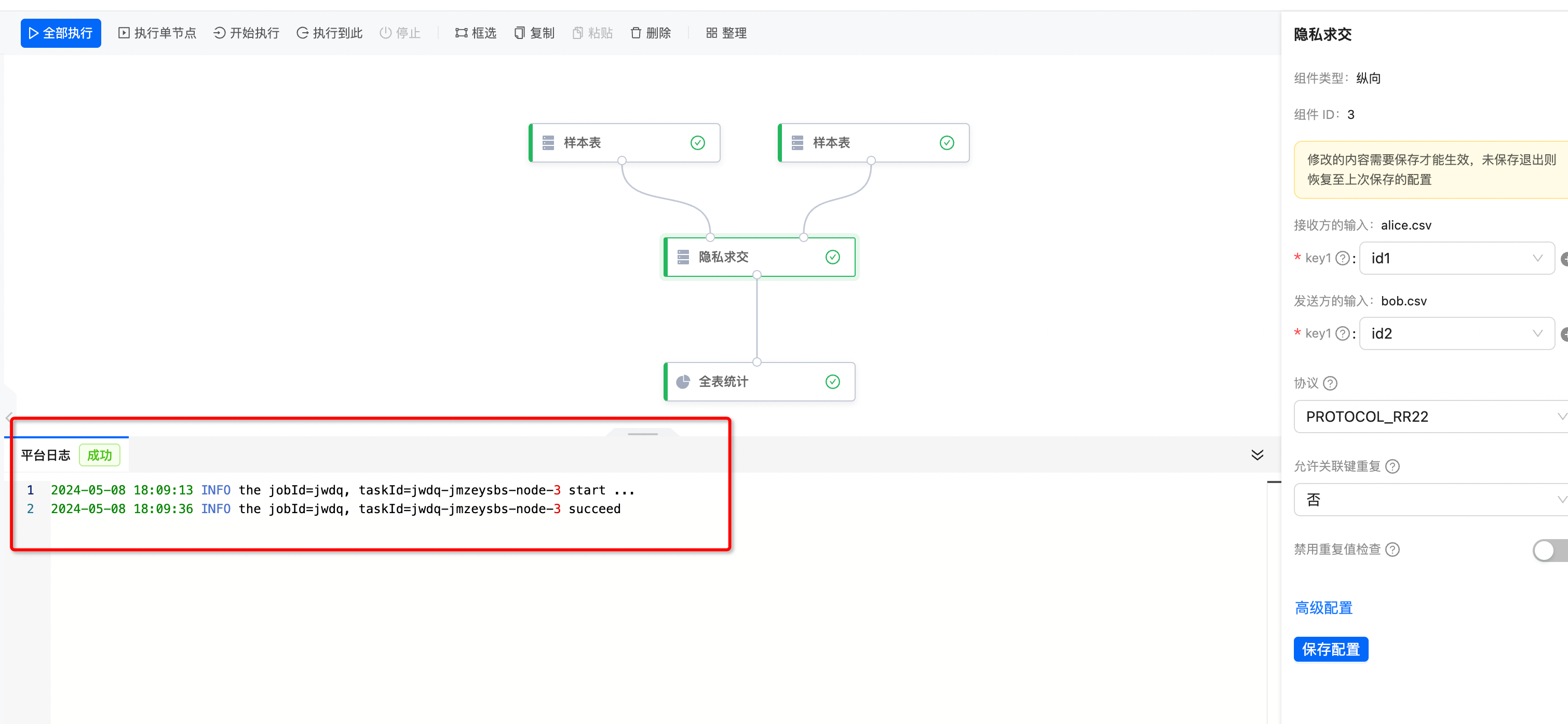Toggle the 禁用重复值检查 switch
The image size is (1568, 724).
(x=1550, y=551)
